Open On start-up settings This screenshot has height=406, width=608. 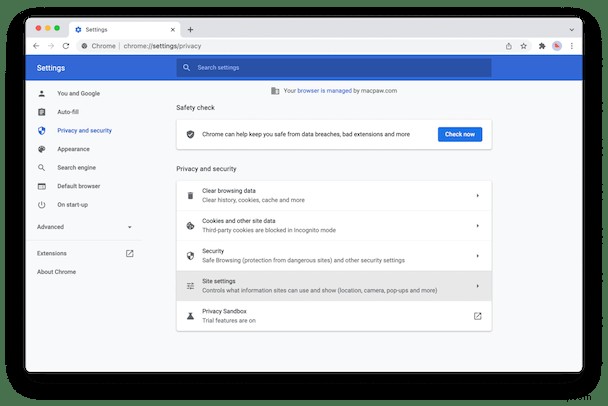[73, 205]
